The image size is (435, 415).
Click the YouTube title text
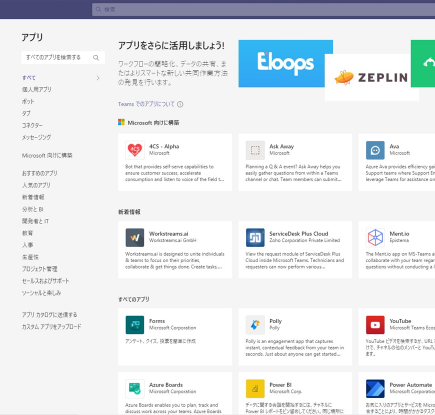click(400, 321)
